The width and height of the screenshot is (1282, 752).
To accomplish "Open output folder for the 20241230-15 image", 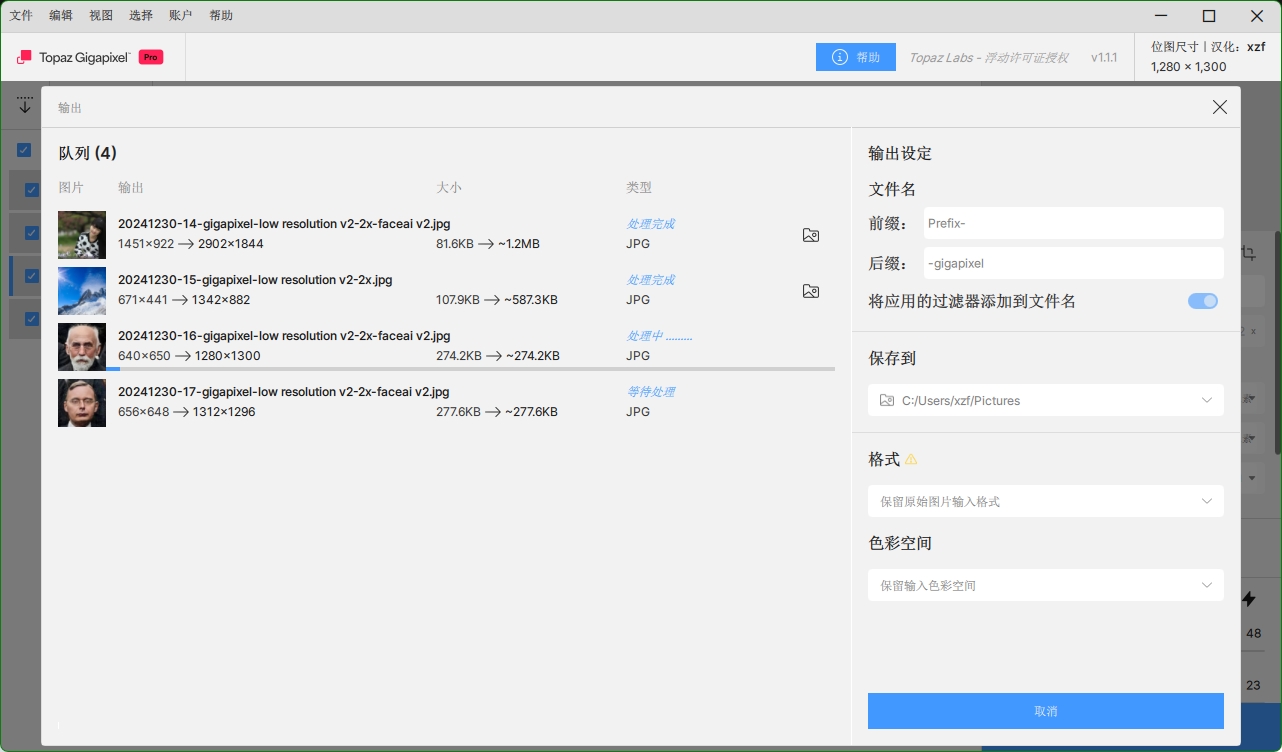I will 811,291.
